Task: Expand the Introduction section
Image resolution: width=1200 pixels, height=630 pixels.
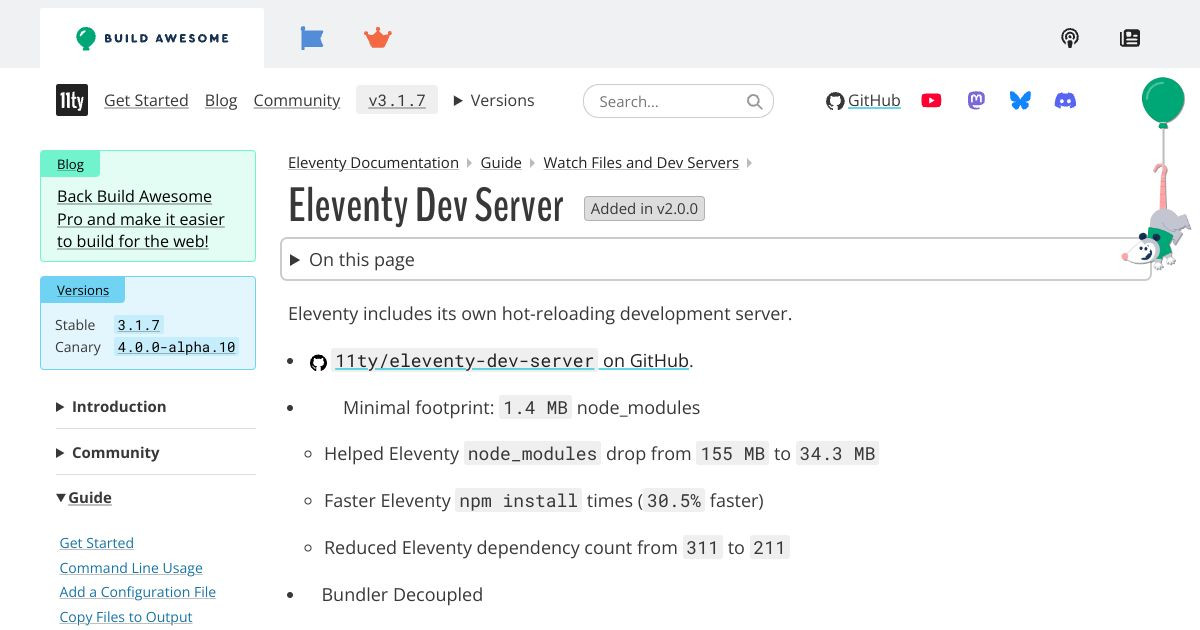Action: click(x=112, y=406)
